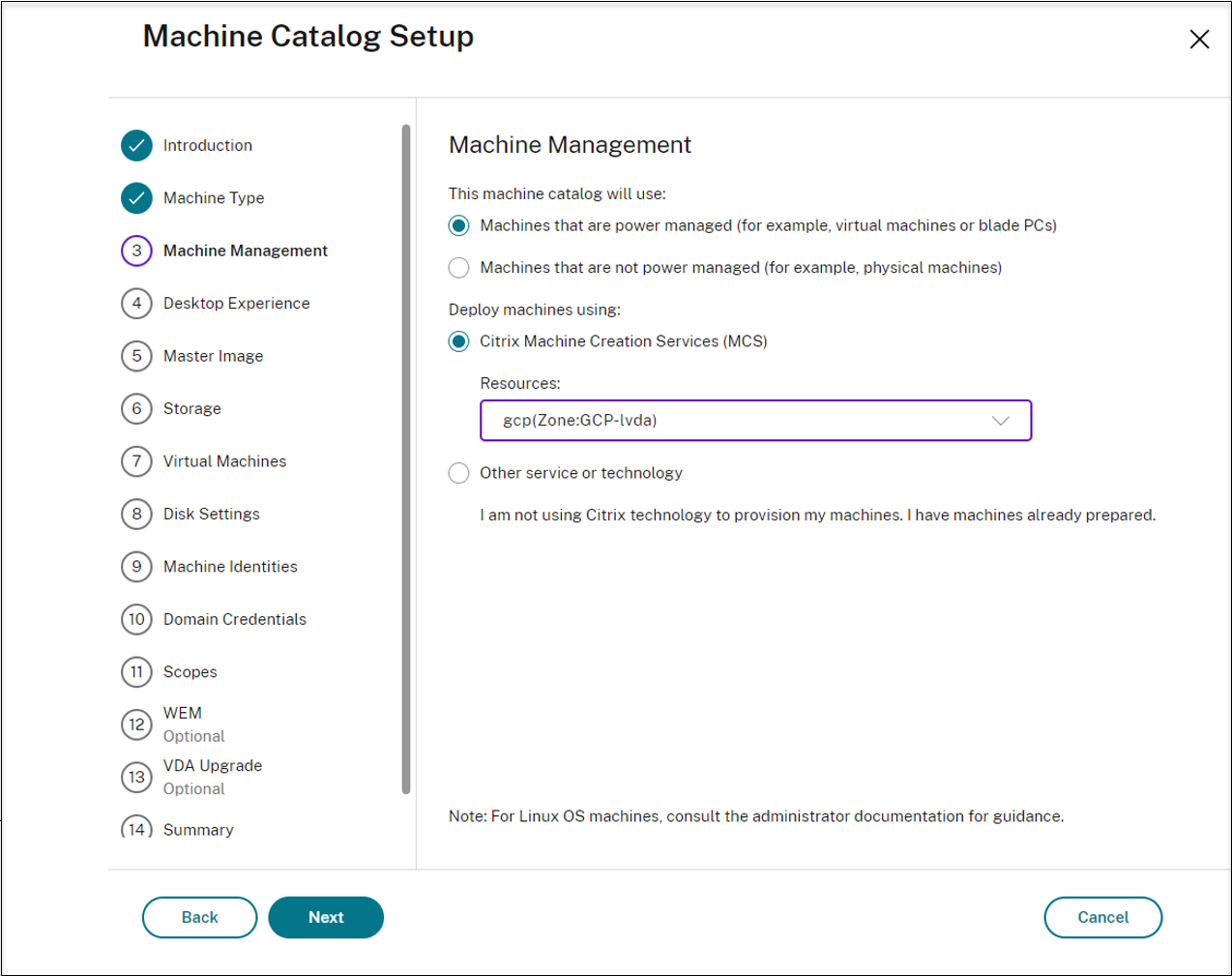Click the step 5 Master Image circle
Image resolution: width=1232 pixels, height=976 pixels.
tap(136, 356)
